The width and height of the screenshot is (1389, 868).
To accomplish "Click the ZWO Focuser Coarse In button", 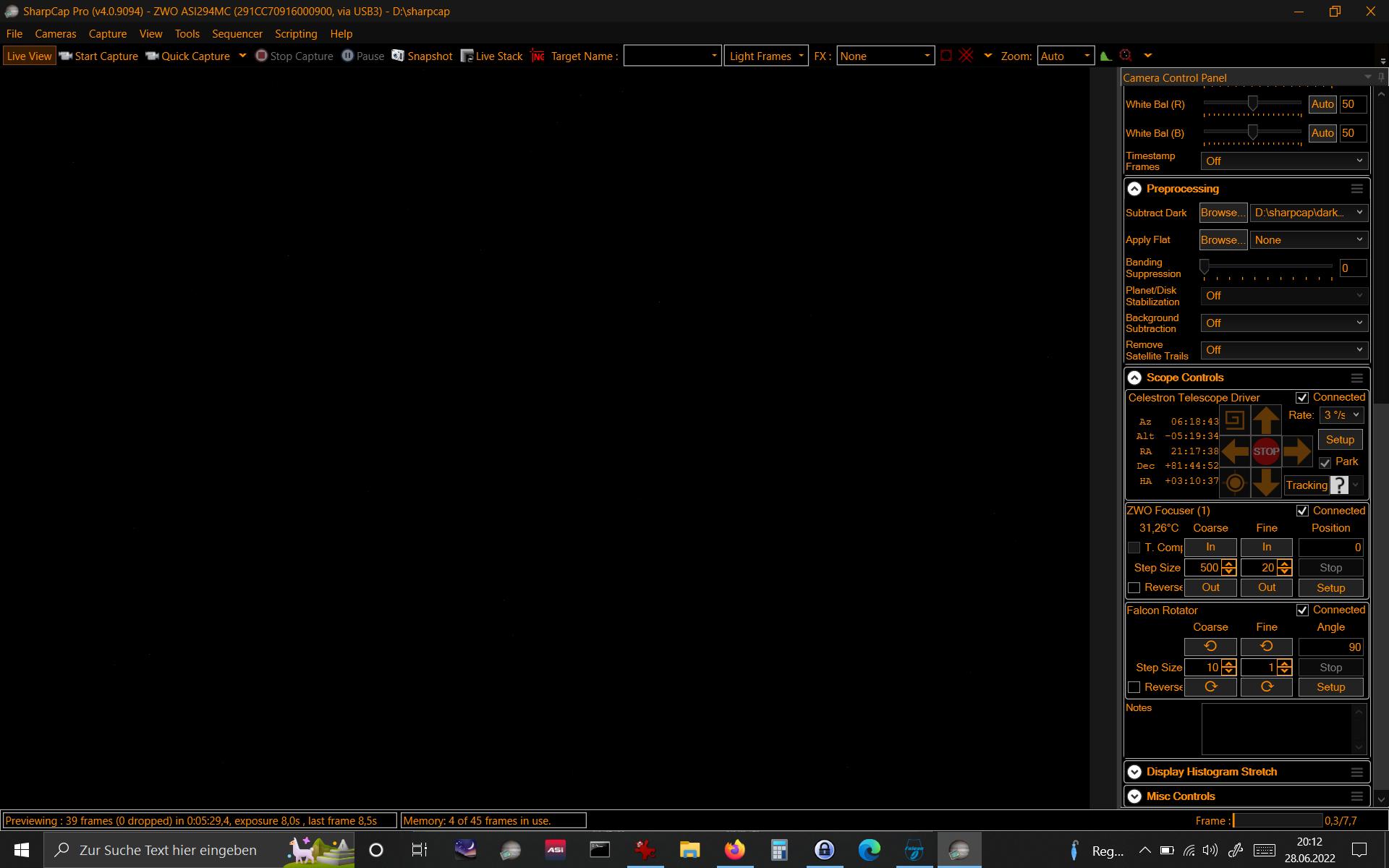I will click(x=1210, y=548).
